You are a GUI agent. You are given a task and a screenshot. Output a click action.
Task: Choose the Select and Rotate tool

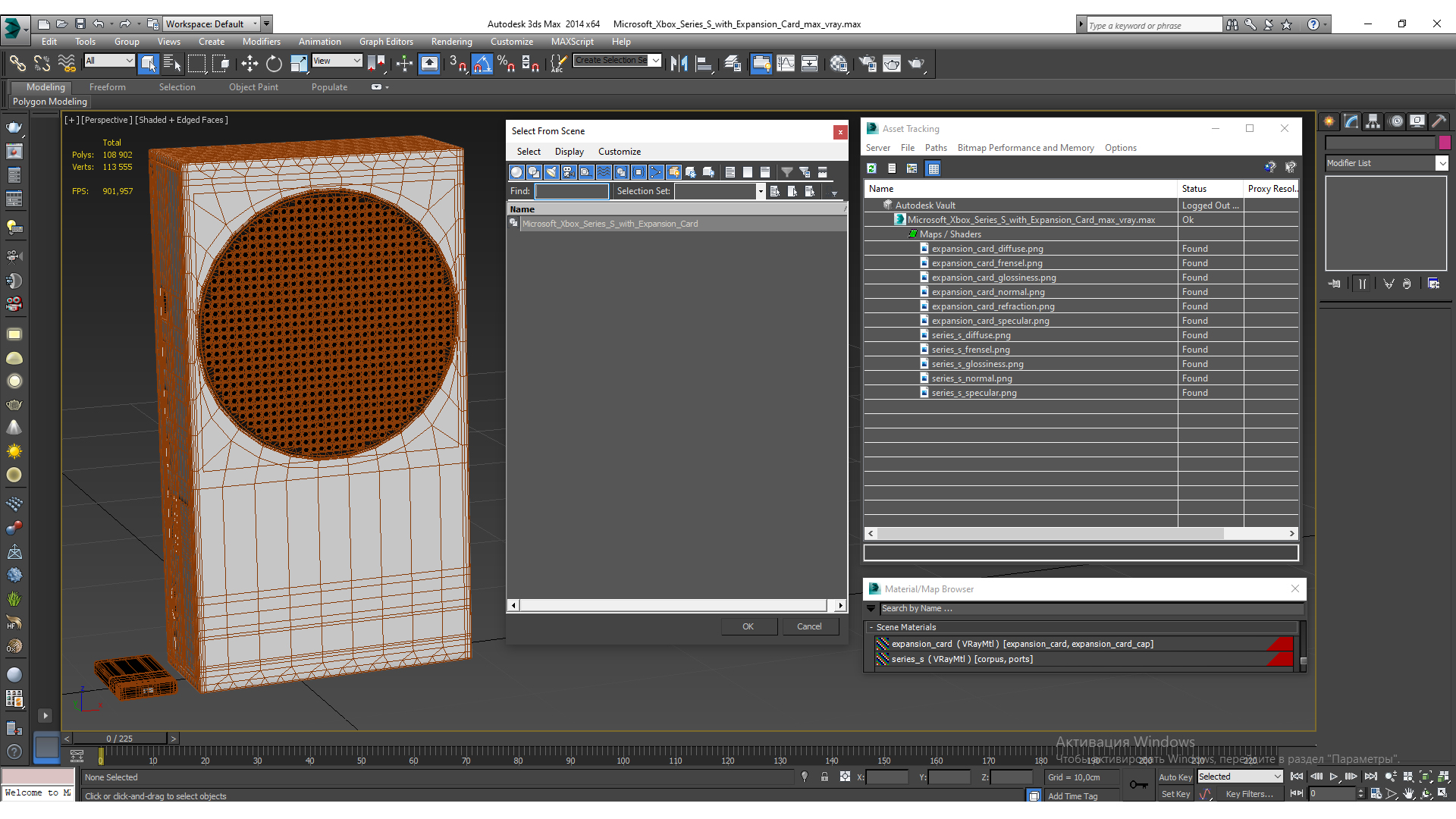click(x=274, y=64)
